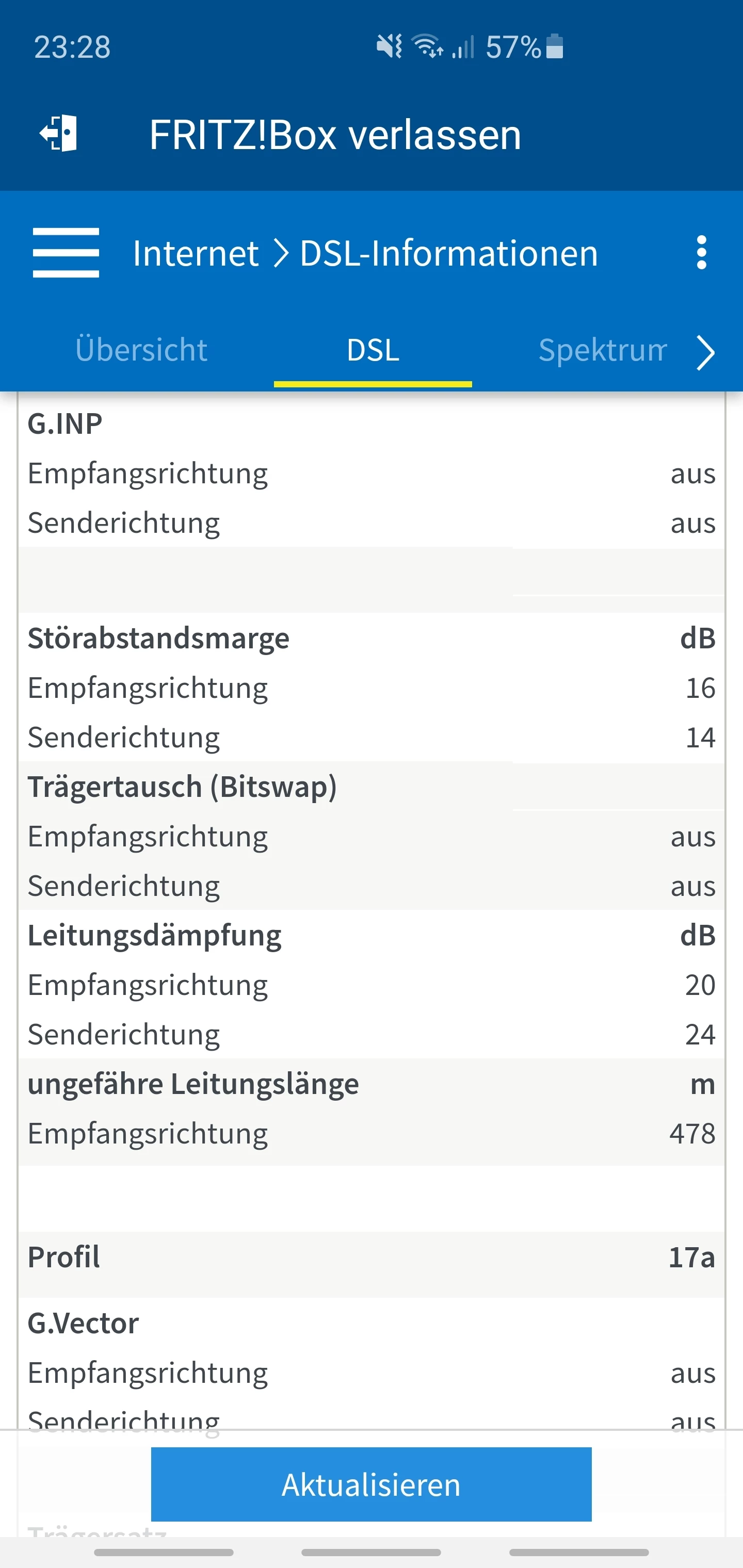Image resolution: width=743 pixels, height=1568 pixels.
Task: Tap the DSL-Informationen breadcrumb text
Action: (449, 253)
